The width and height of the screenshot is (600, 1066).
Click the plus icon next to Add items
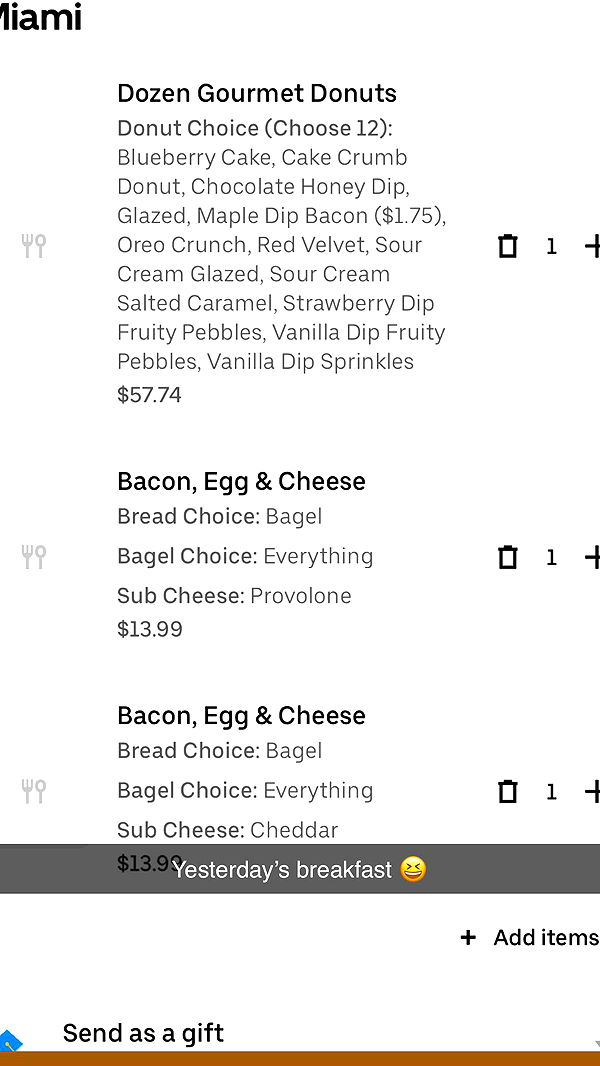pos(468,938)
